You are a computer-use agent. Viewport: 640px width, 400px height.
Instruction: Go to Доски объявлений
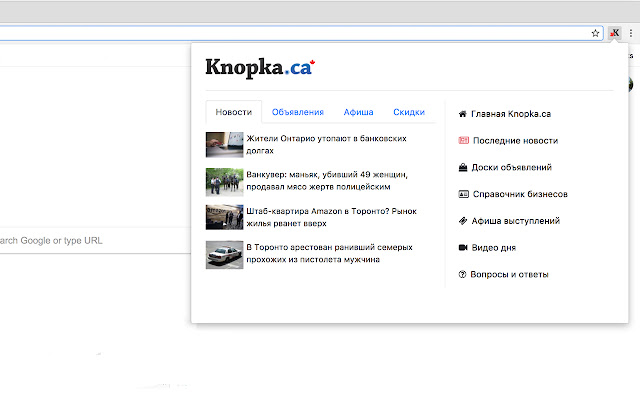pos(511,167)
